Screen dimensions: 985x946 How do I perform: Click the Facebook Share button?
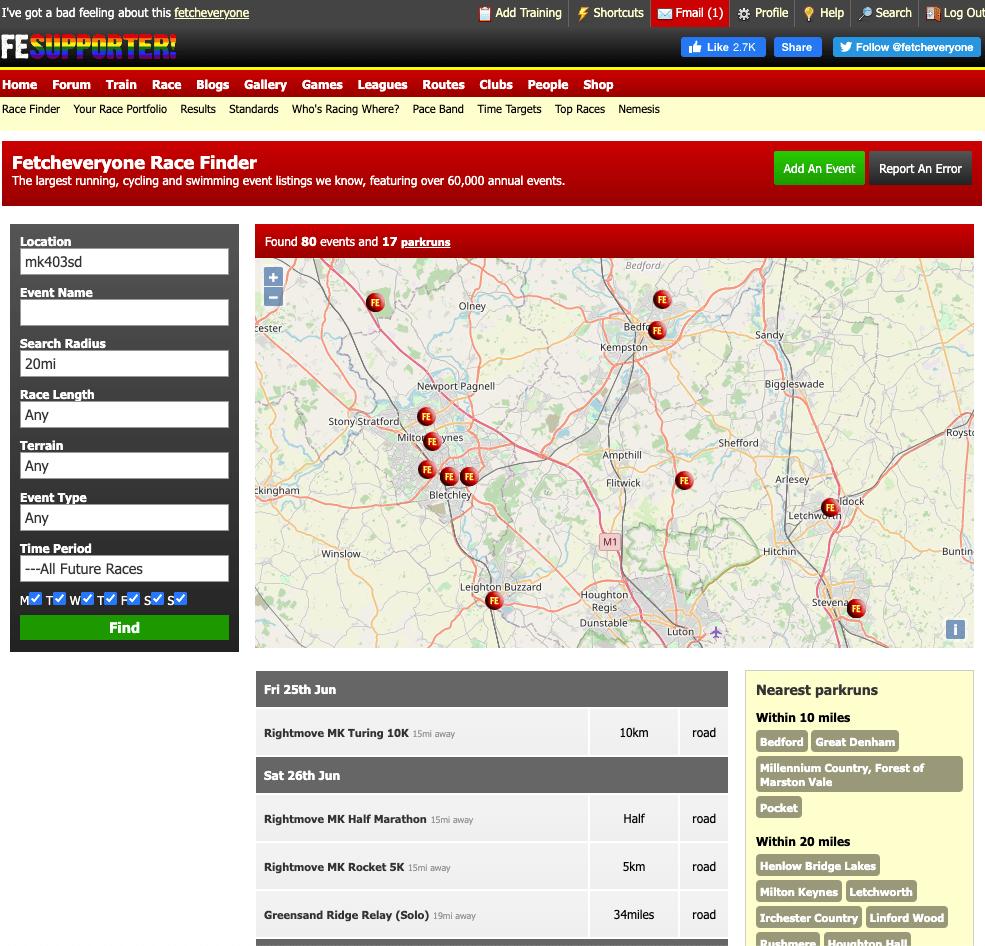[x=797, y=47]
